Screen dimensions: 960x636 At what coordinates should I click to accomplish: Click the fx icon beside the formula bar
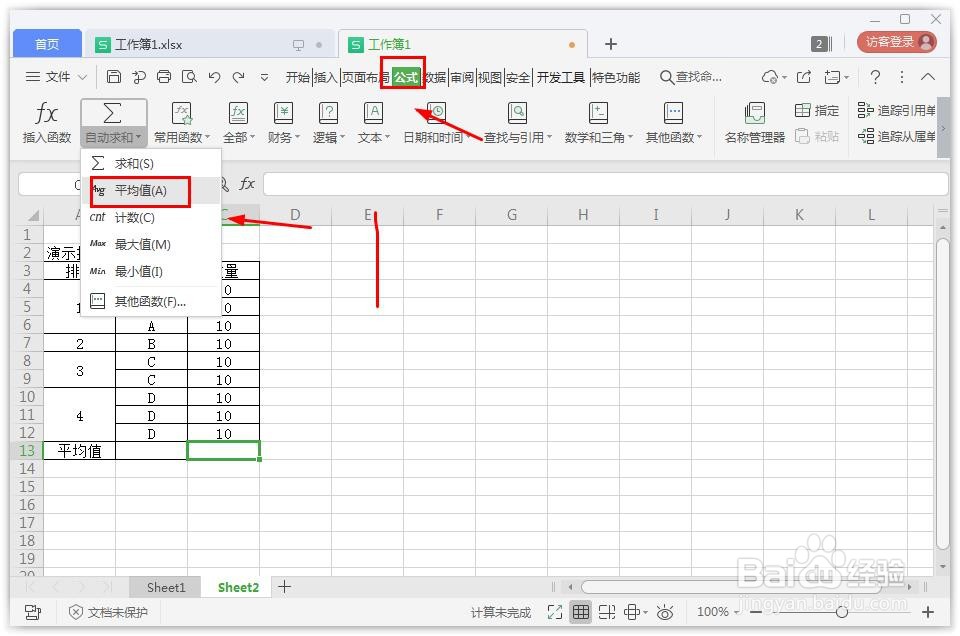[247, 184]
